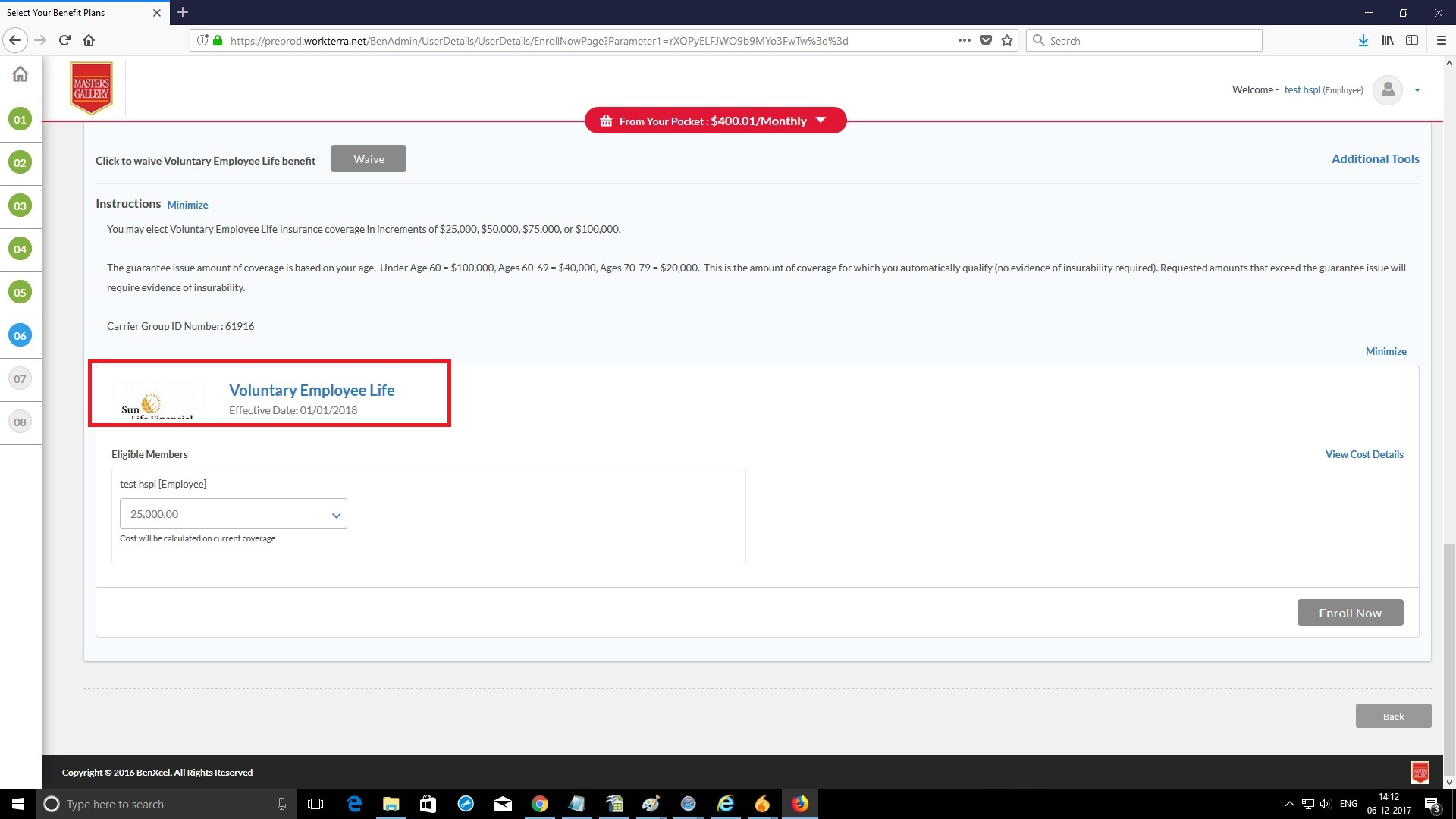This screenshot has height=819, width=1456.
Task: Switch to Firefox in taskbar
Action: [800, 804]
